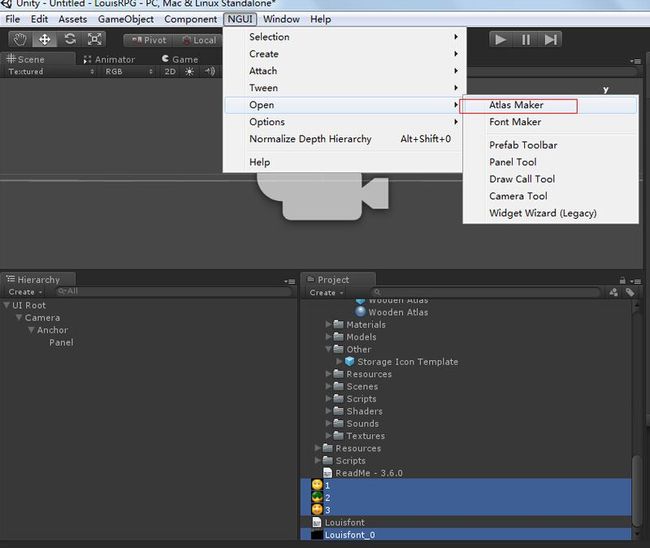Click the Project search field

point(487,292)
